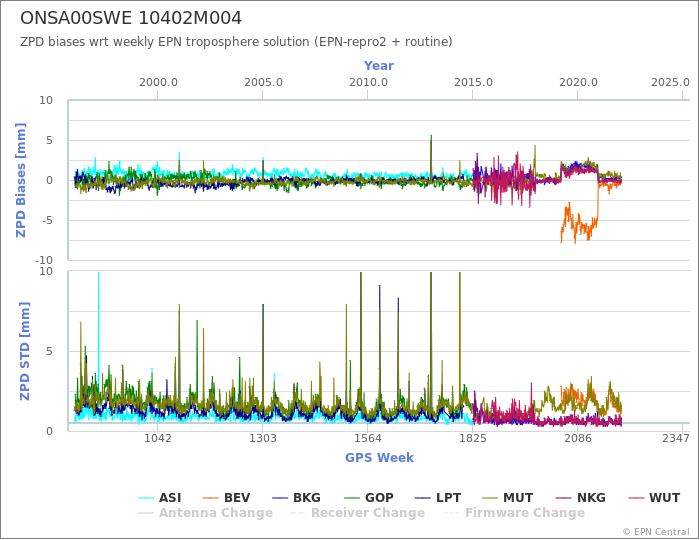Click the Year axis title
700x540 pixels.
379,66
